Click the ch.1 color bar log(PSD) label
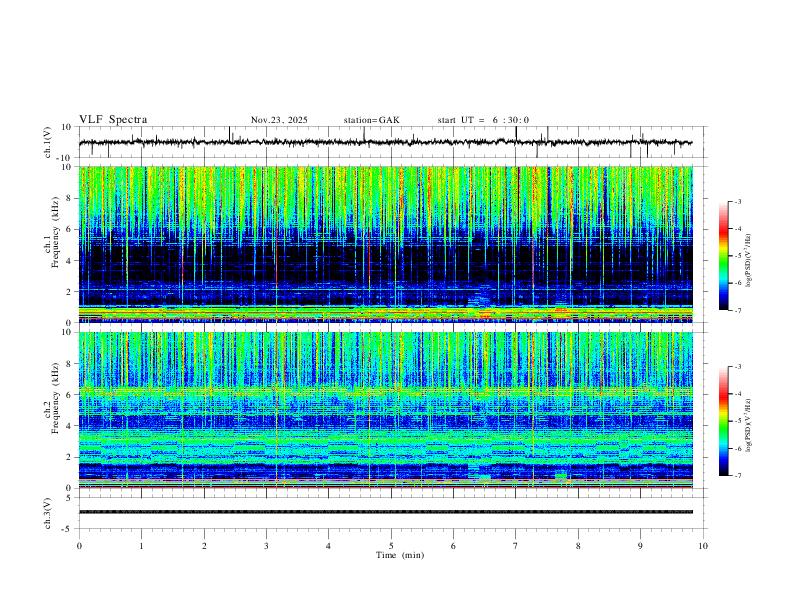This screenshot has width=792, height=612. [749, 260]
